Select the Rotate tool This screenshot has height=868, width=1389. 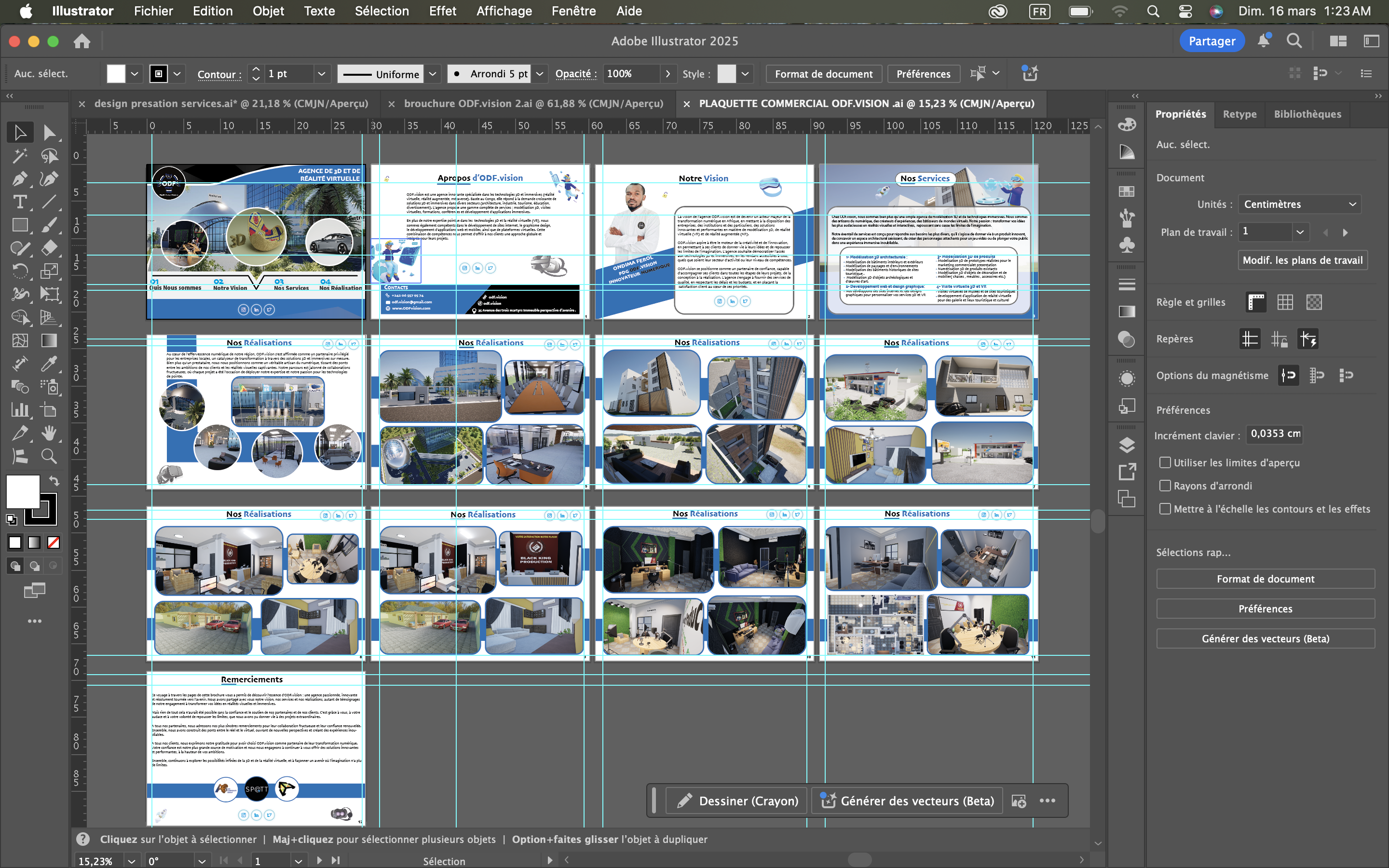[x=20, y=271]
